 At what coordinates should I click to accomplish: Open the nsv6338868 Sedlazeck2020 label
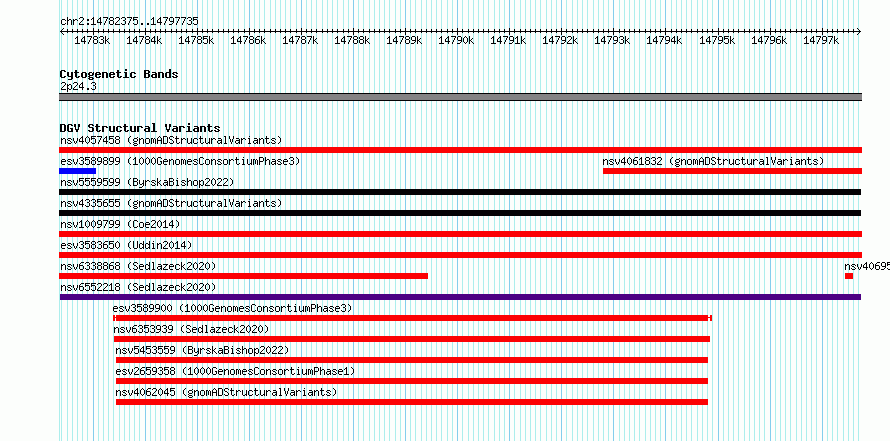click(x=138, y=266)
